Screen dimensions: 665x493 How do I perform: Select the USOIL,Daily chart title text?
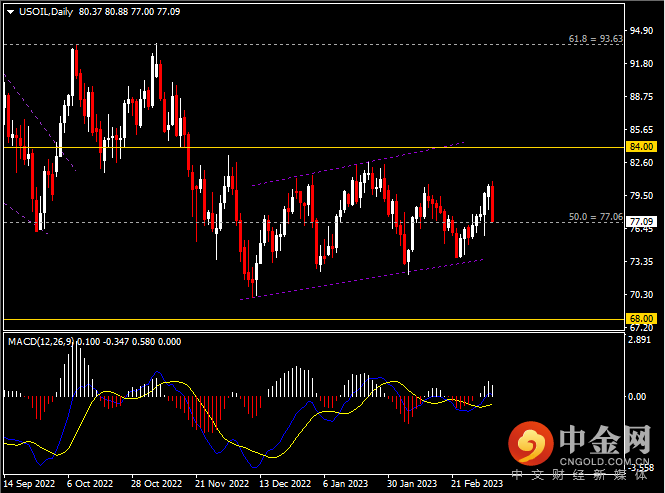click(x=46, y=12)
